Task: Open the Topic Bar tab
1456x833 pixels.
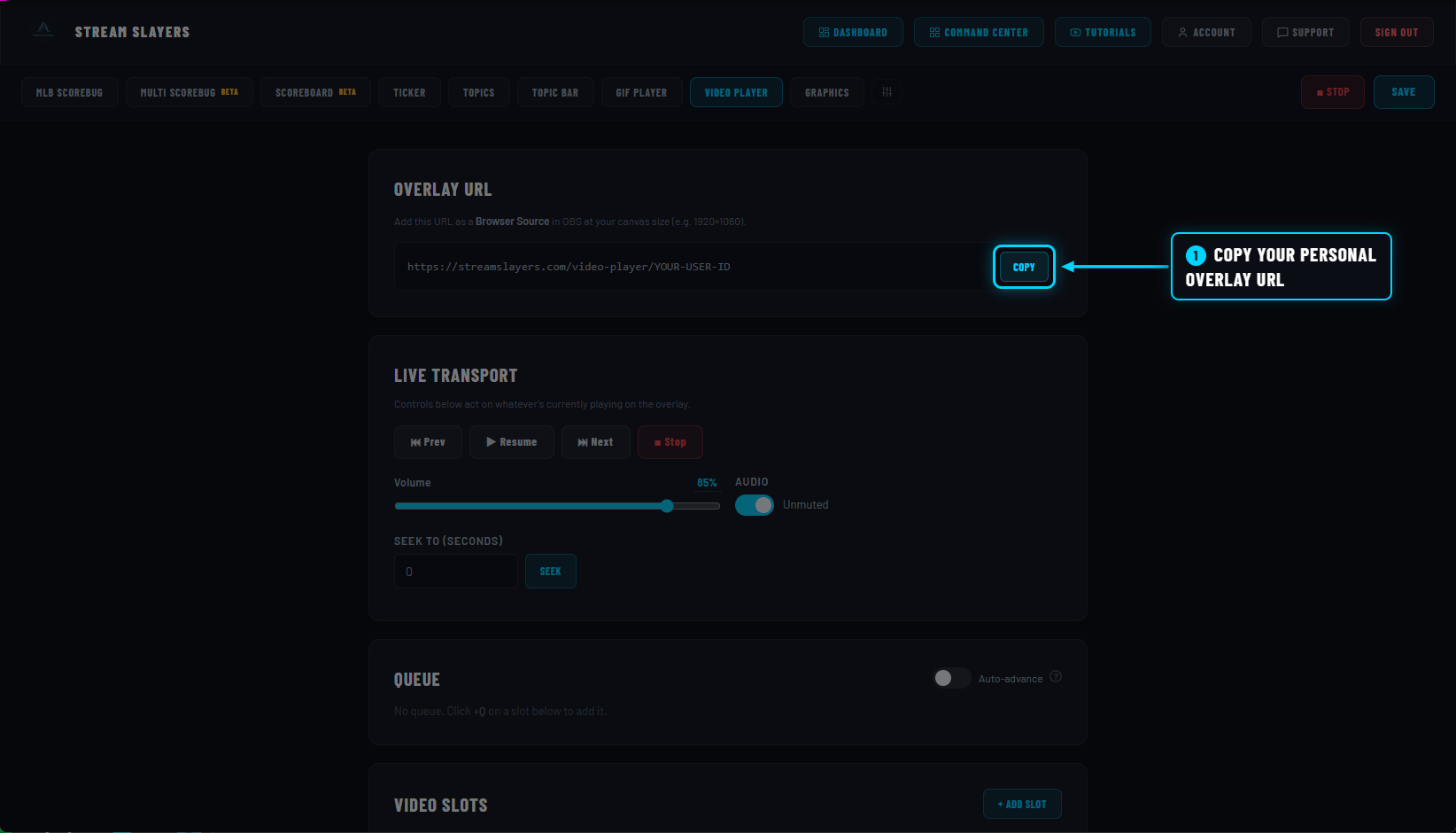Action: 555,92
